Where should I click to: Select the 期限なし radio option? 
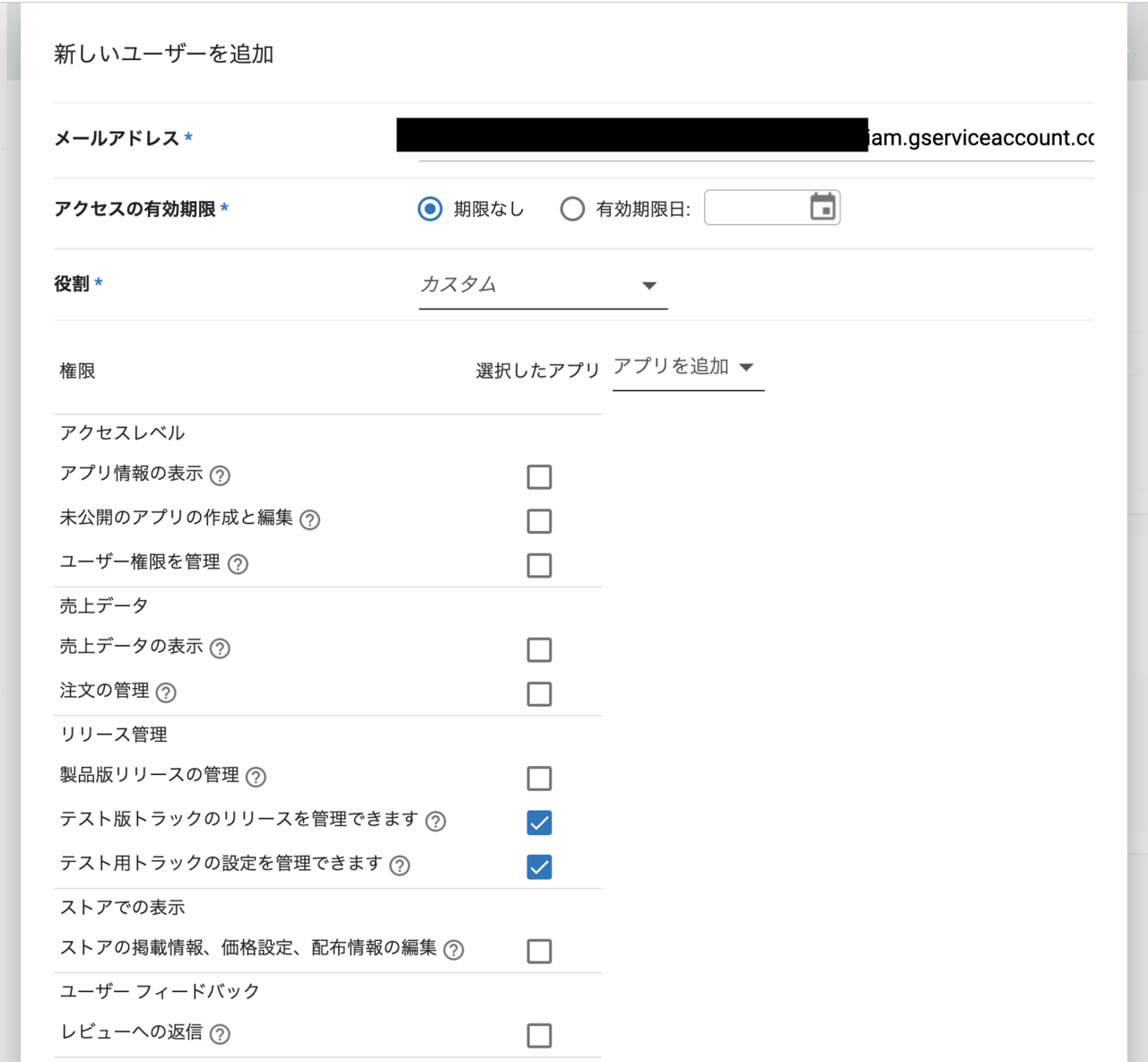coord(430,209)
